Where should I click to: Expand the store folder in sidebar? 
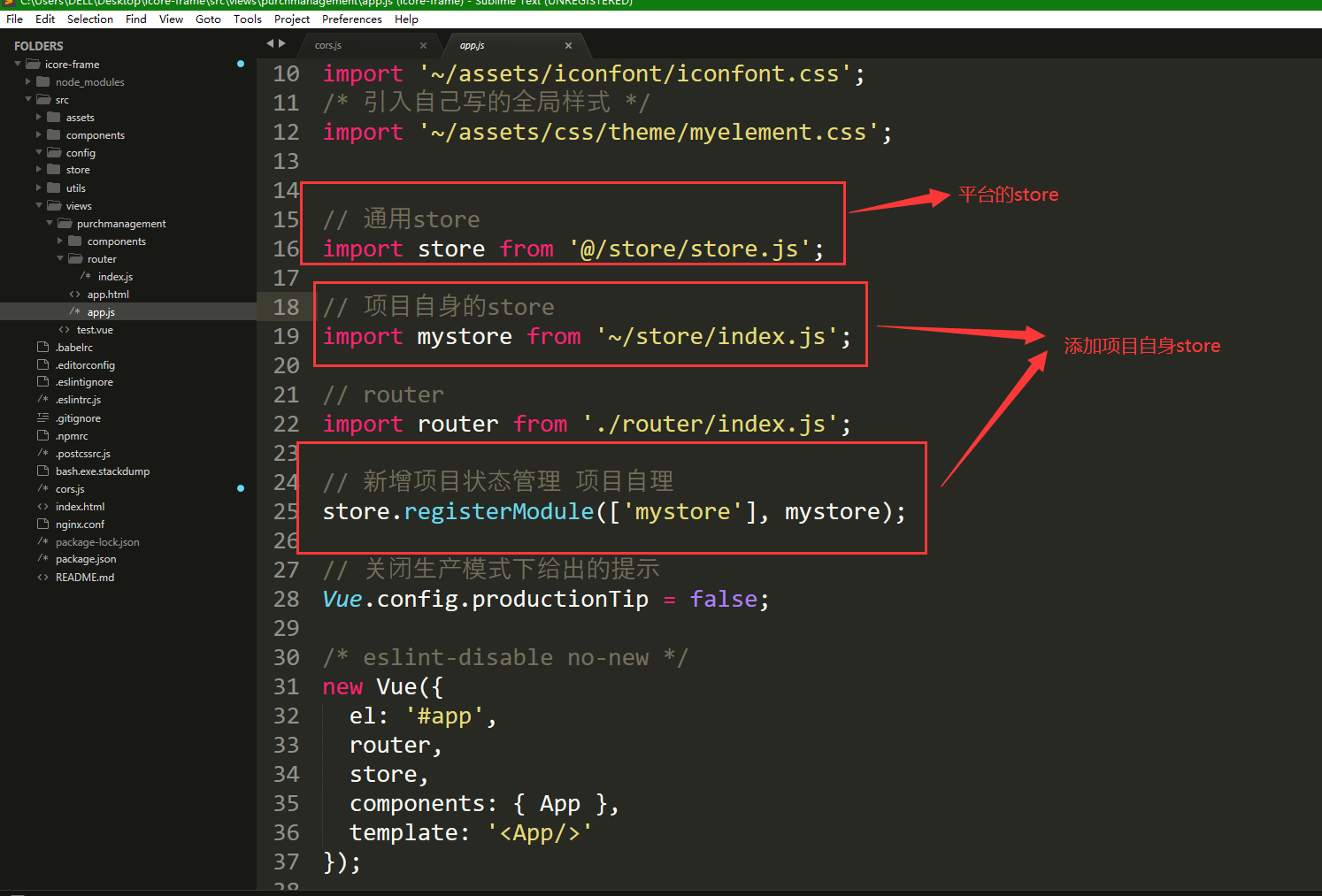coord(39,170)
